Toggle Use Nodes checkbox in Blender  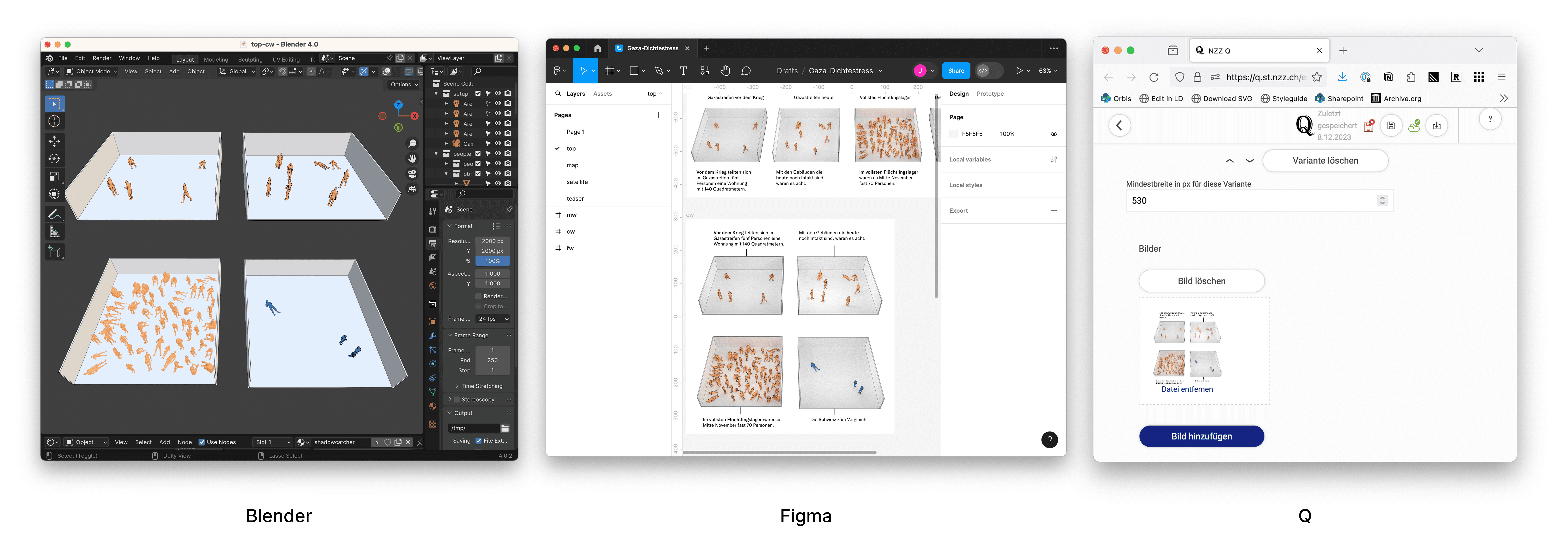point(202,442)
